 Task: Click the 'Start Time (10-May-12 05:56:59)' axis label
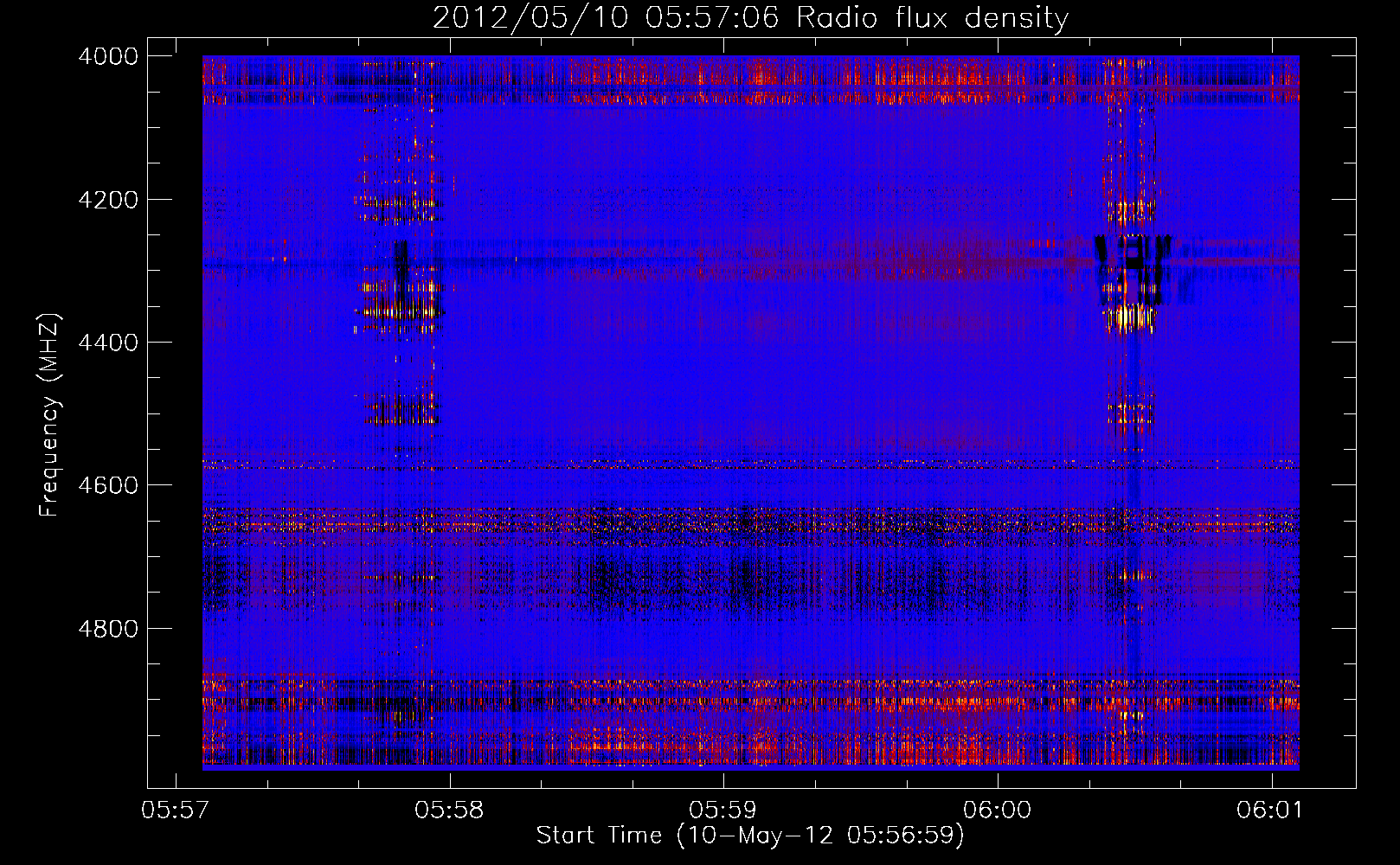(749, 836)
